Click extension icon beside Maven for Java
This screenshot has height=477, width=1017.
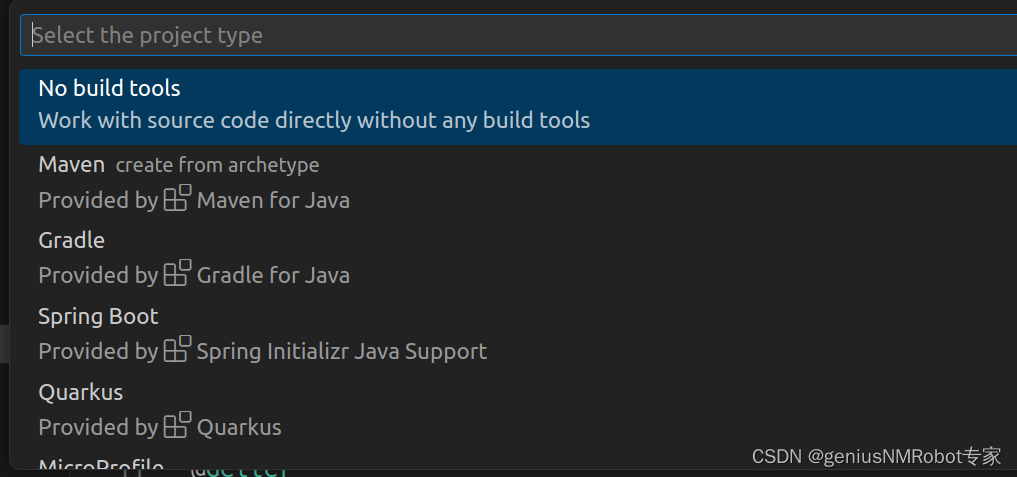(x=177, y=198)
